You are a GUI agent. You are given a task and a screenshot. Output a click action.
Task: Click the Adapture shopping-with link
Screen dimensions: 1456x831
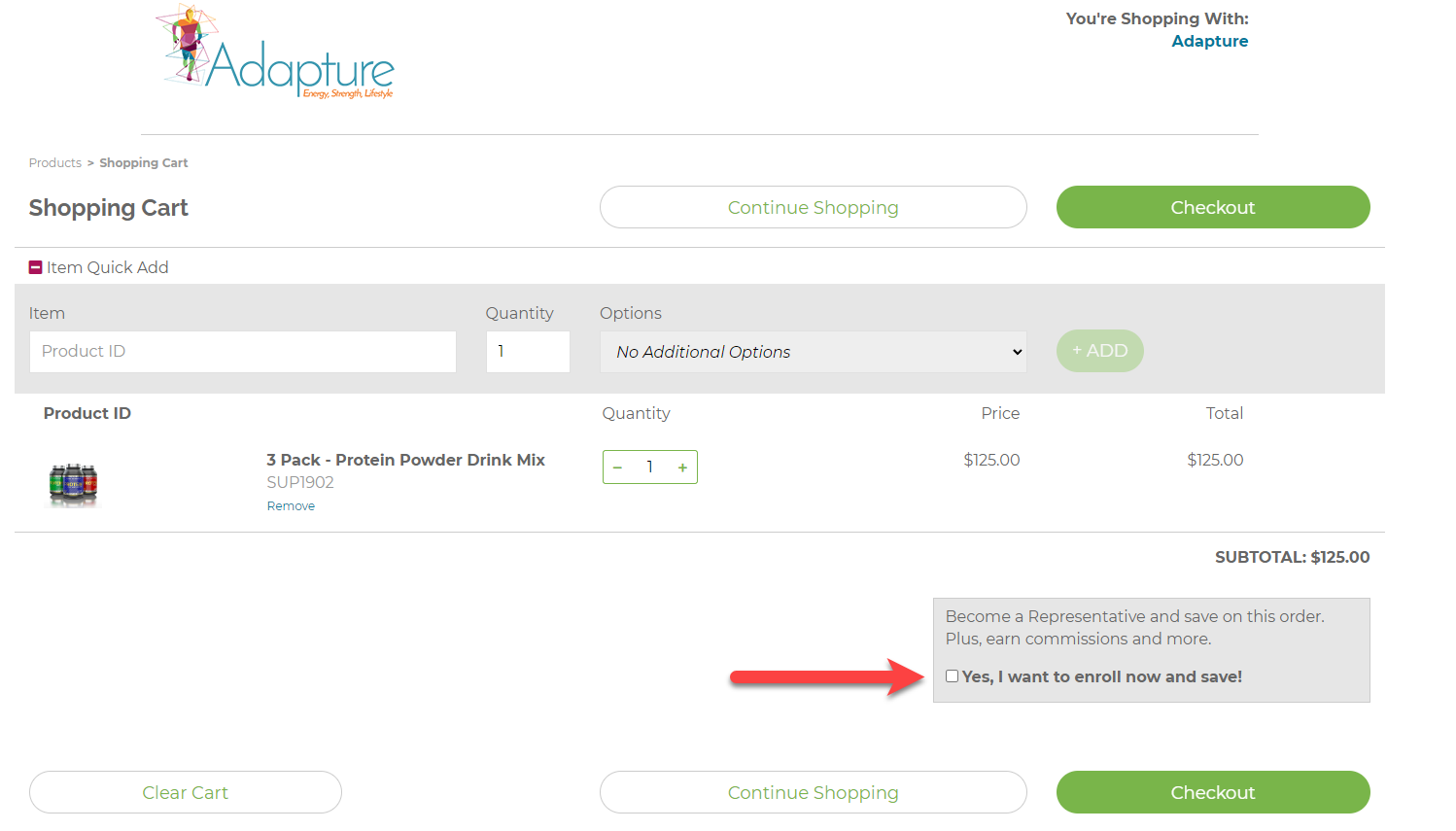pyautogui.click(x=1209, y=41)
